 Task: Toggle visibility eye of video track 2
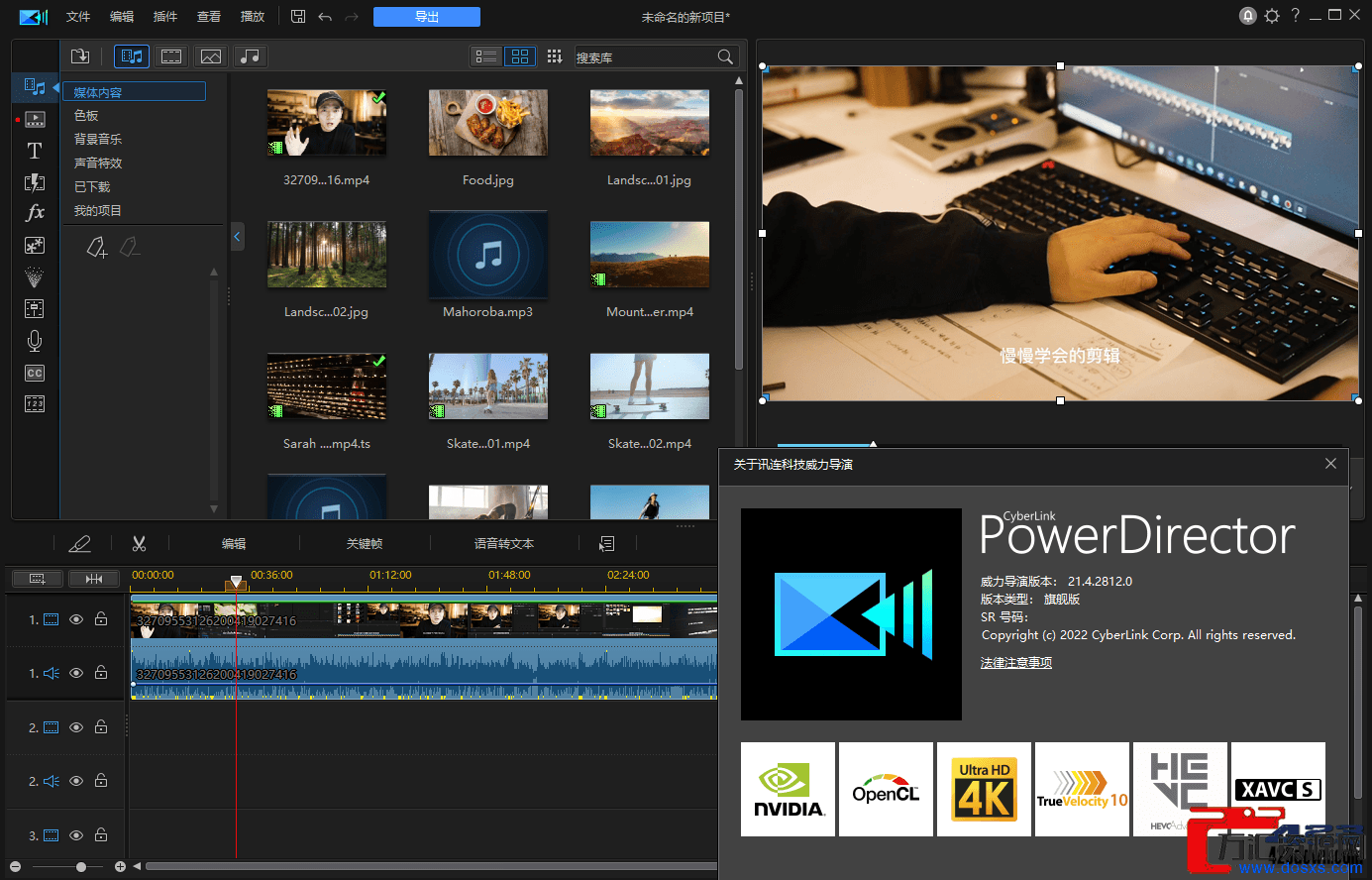[76, 727]
